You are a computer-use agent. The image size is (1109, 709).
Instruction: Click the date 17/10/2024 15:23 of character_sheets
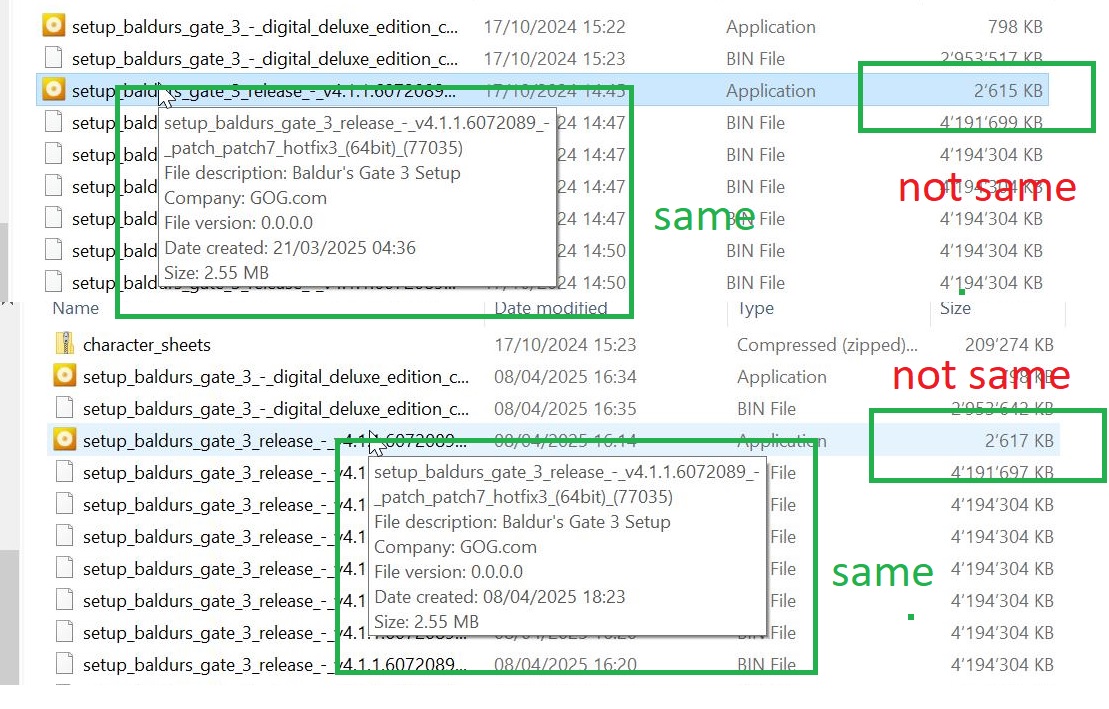pyautogui.click(x=565, y=345)
